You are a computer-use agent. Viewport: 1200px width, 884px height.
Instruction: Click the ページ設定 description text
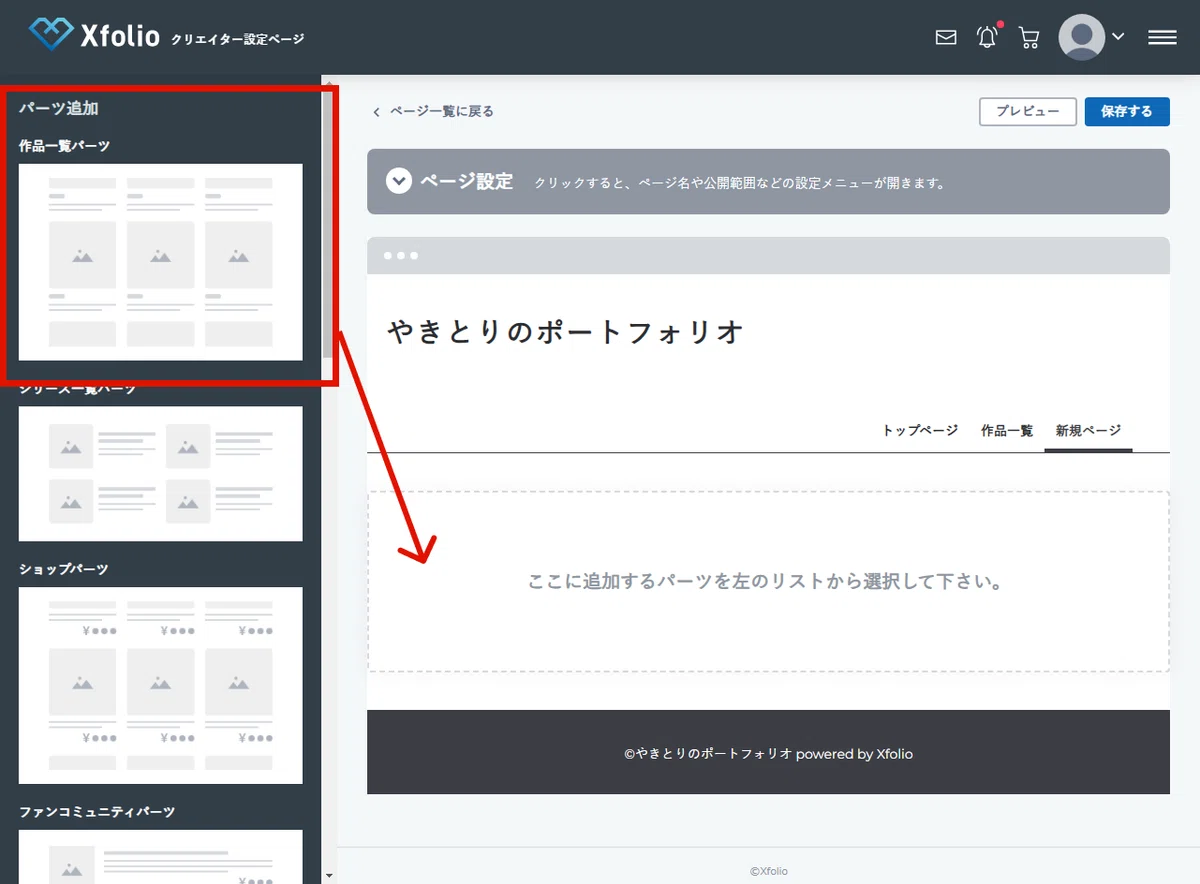(x=740, y=183)
